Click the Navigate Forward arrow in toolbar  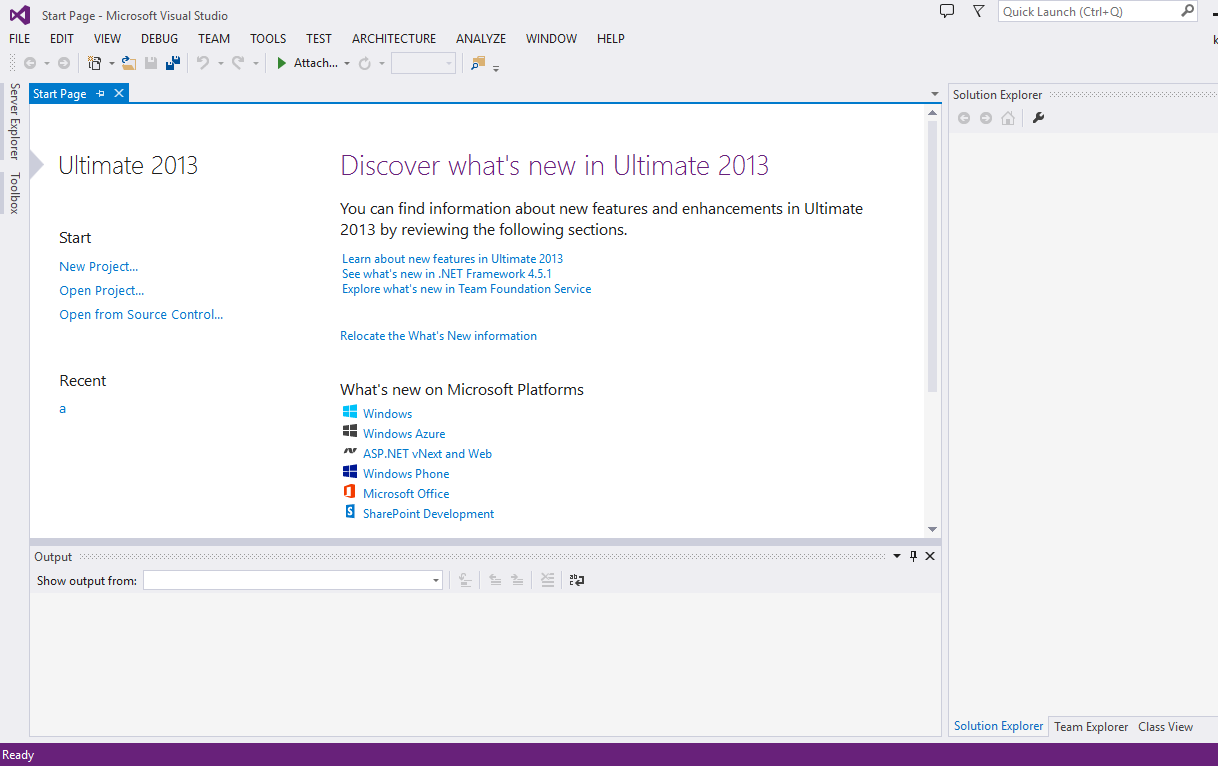click(64, 63)
